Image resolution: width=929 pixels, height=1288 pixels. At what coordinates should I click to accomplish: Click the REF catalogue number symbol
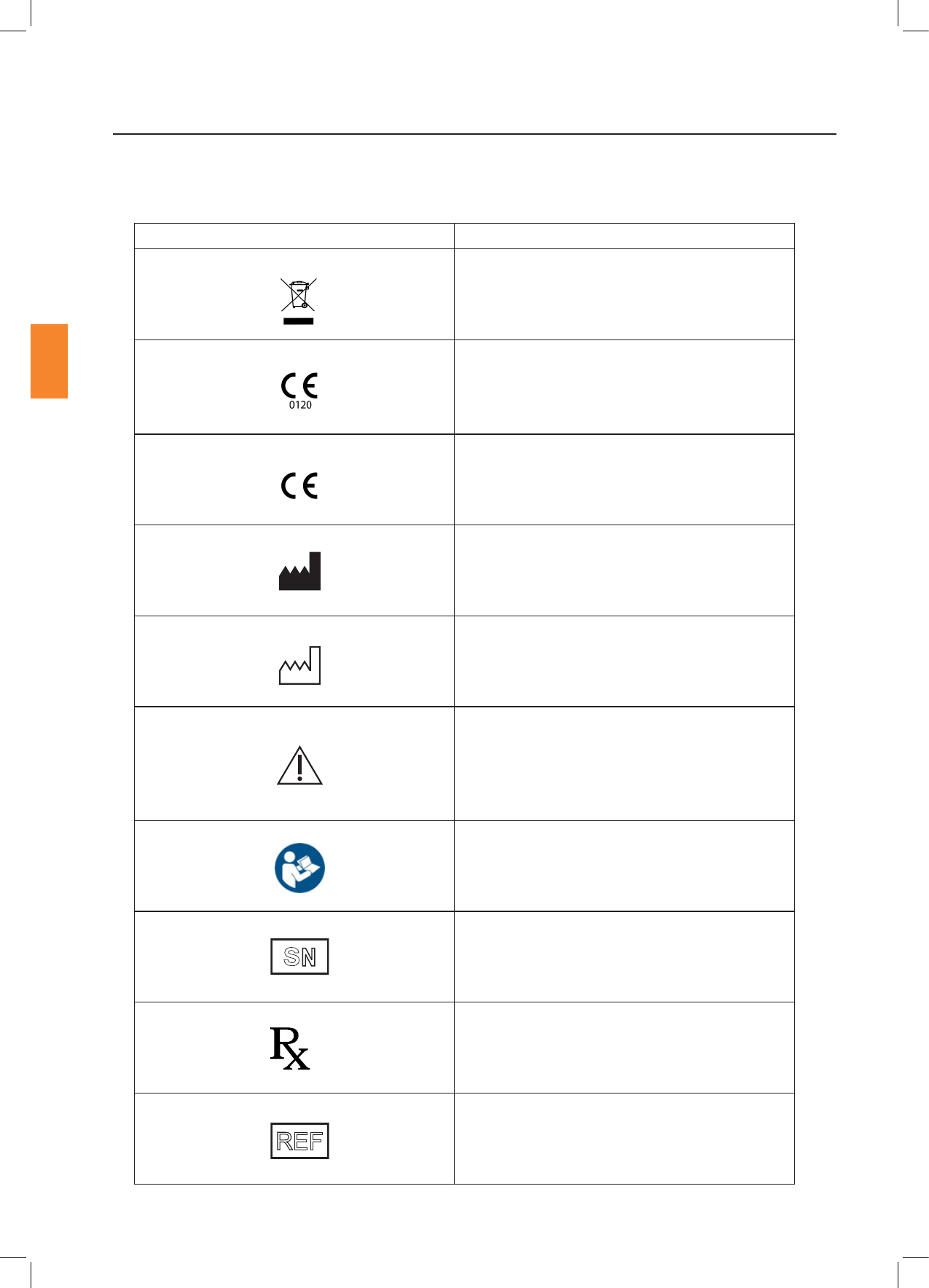pyautogui.click(x=299, y=1141)
